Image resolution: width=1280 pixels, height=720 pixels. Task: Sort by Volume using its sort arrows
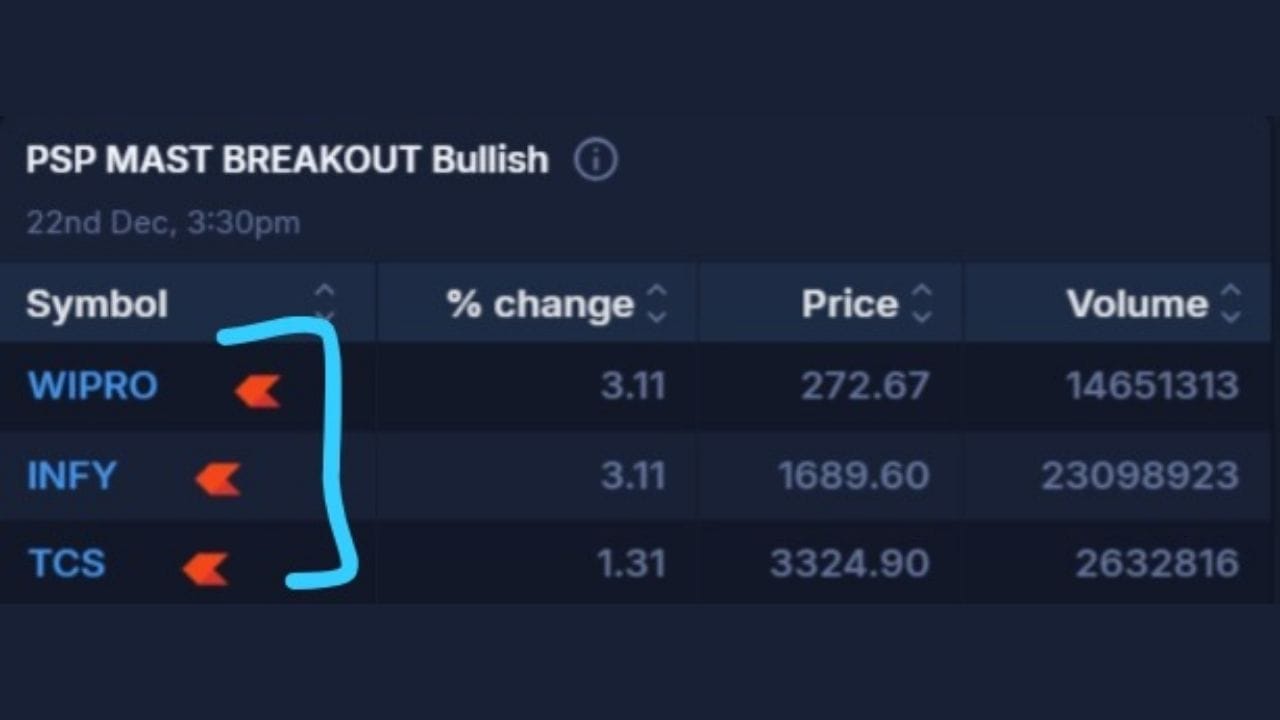click(1231, 303)
